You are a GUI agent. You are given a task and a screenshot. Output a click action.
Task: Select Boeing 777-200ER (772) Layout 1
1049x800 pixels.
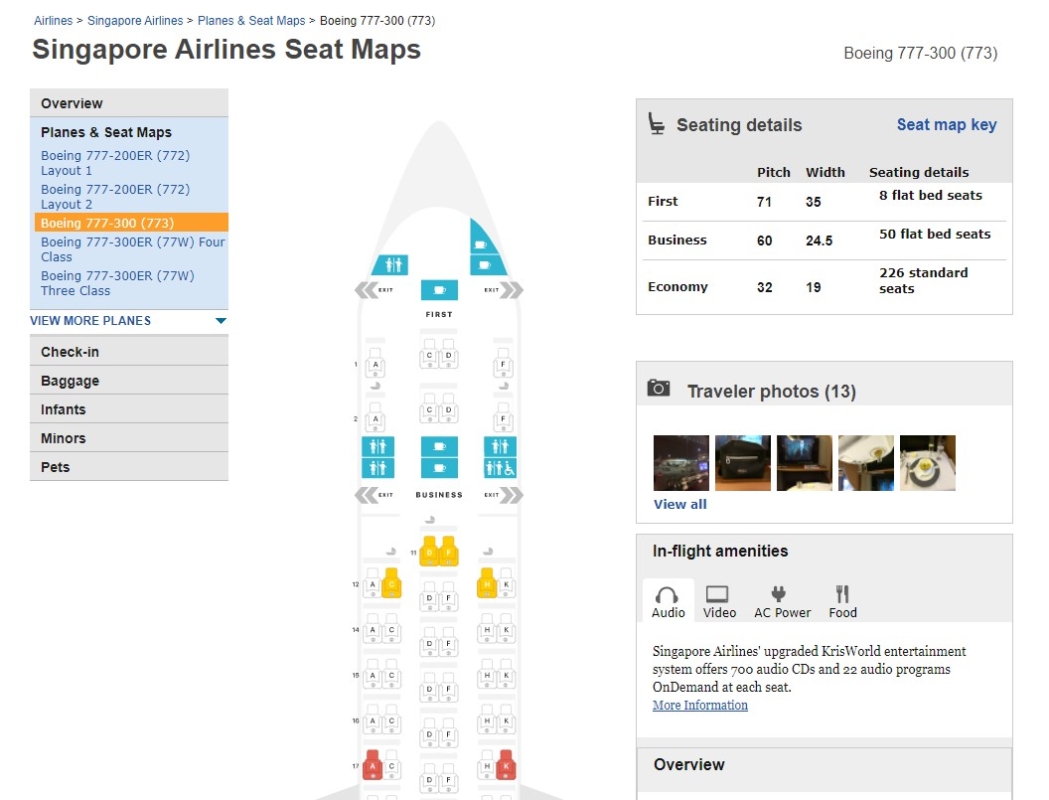tap(115, 163)
